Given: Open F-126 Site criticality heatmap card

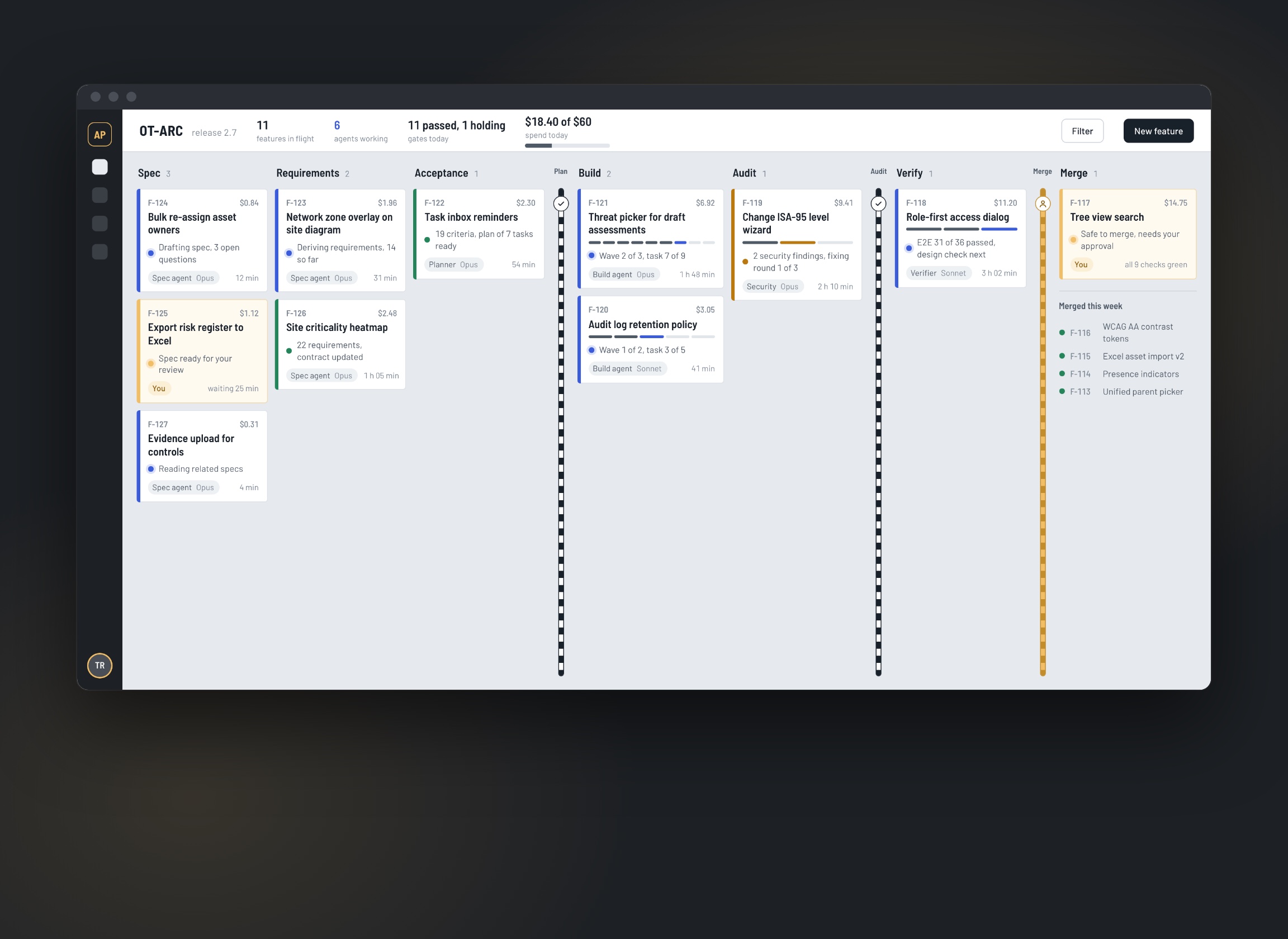Looking at the screenshot, I should [x=340, y=344].
